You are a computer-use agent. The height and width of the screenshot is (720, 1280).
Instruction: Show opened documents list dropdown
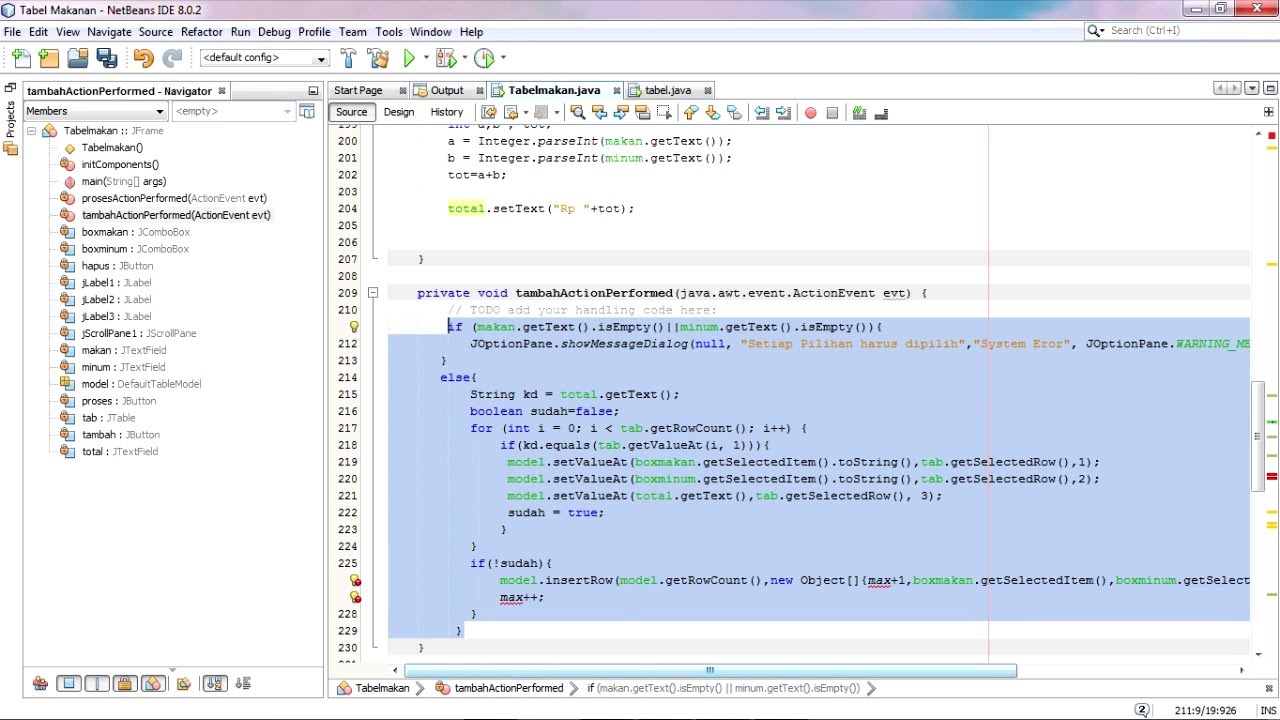tap(1250, 89)
